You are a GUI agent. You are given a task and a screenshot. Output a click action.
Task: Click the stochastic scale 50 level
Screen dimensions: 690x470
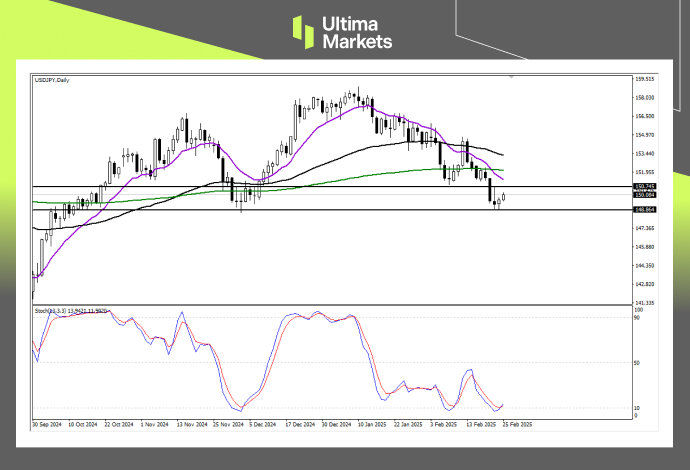point(637,363)
